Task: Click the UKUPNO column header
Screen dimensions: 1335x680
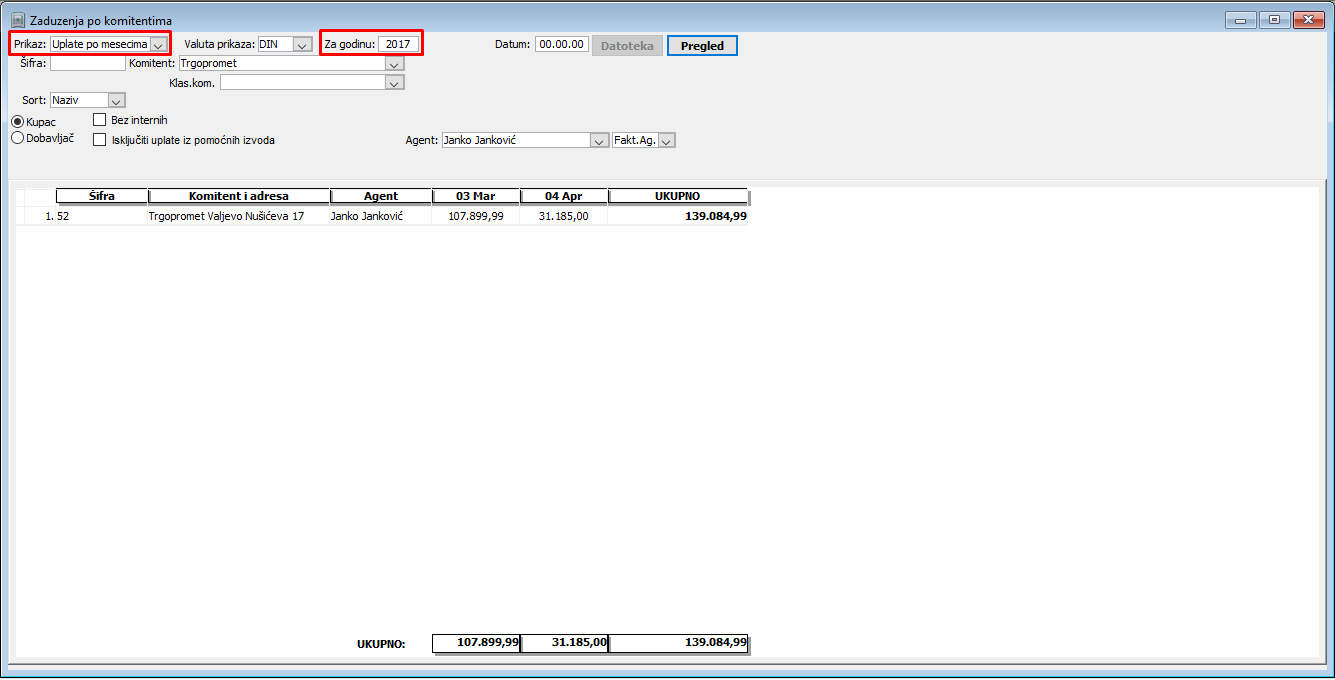Action: (x=678, y=196)
